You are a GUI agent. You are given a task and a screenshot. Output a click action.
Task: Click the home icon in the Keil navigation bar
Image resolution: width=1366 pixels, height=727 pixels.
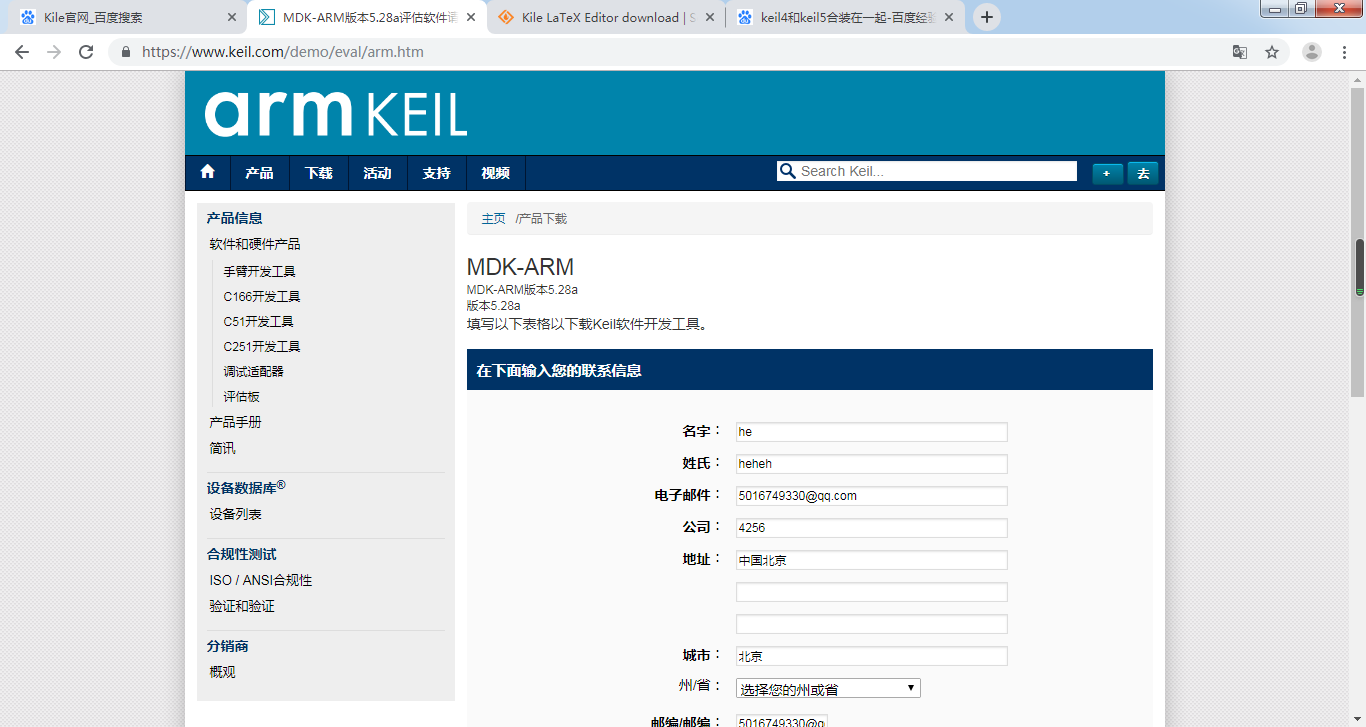click(207, 172)
